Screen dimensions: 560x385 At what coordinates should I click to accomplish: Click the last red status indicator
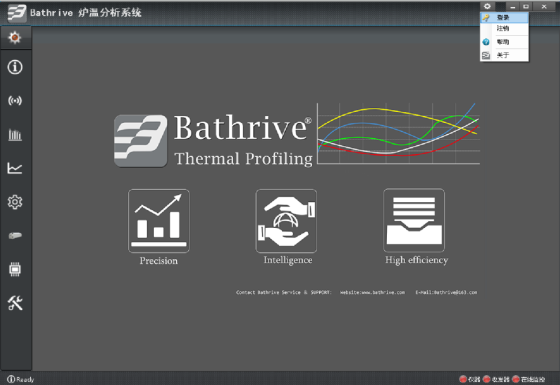516,379
